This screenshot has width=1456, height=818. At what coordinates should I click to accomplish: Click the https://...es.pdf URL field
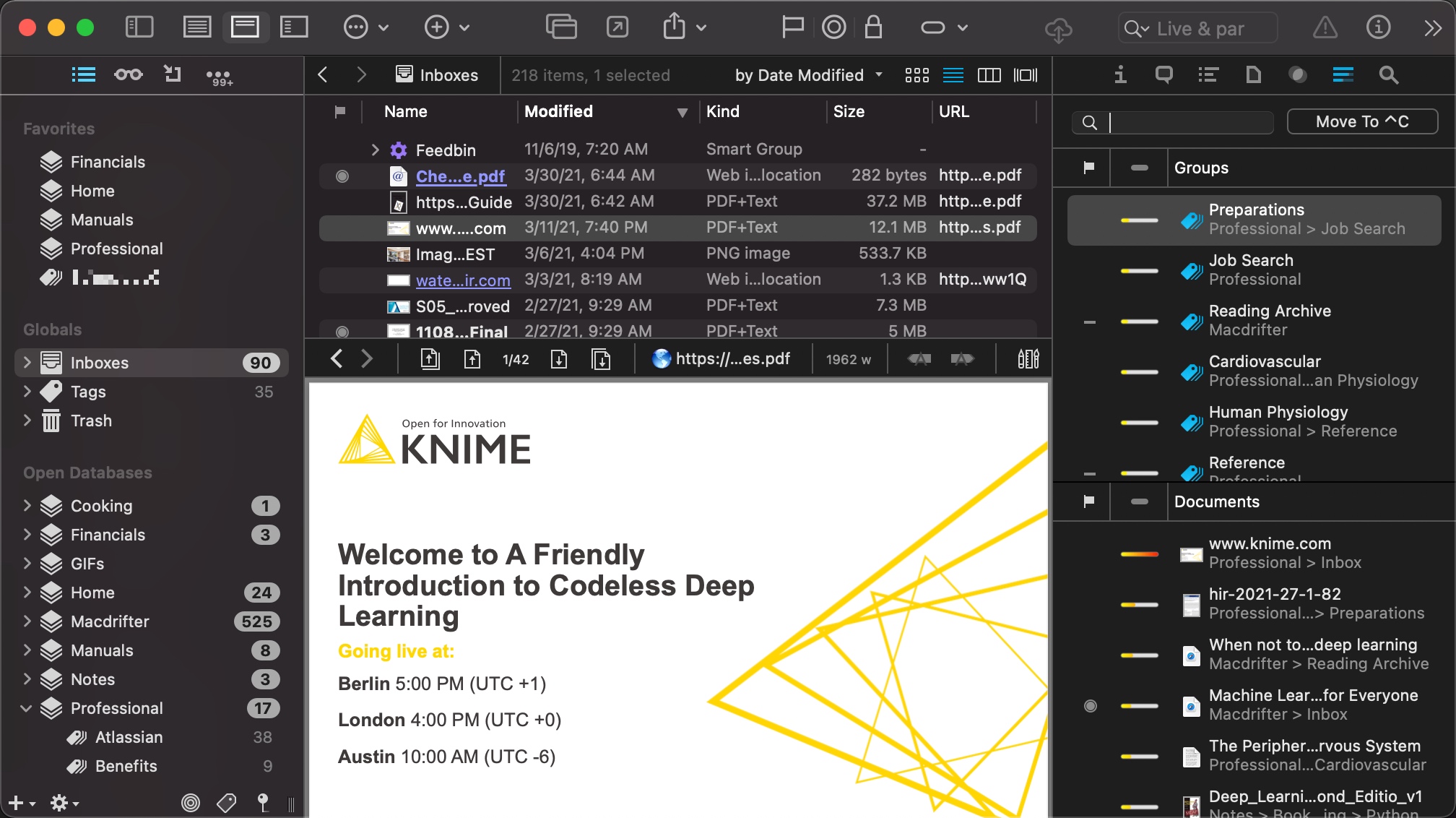[x=722, y=358]
